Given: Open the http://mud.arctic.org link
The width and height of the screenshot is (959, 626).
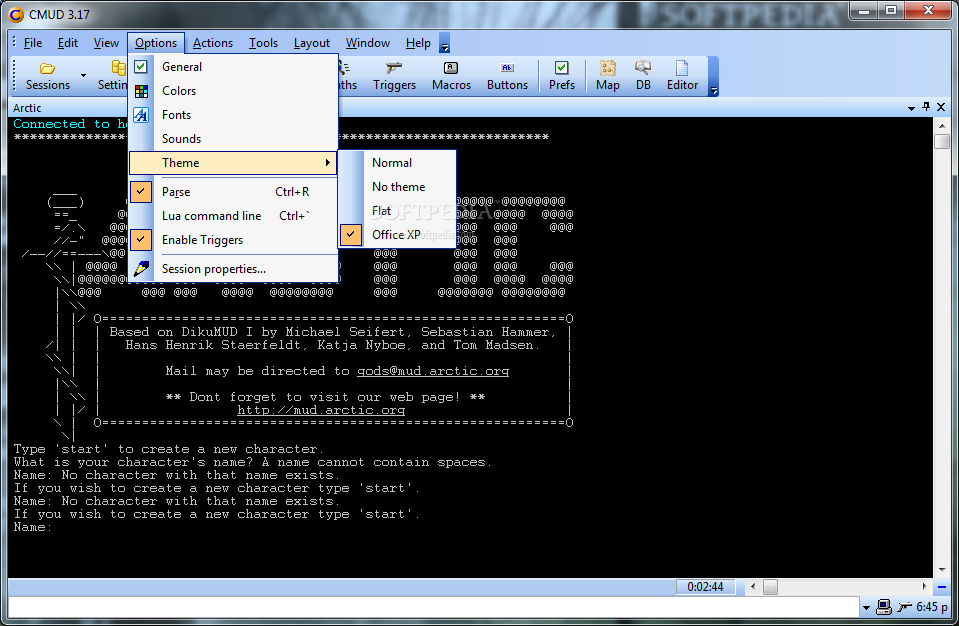Looking at the screenshot, I should coord(321,410).
